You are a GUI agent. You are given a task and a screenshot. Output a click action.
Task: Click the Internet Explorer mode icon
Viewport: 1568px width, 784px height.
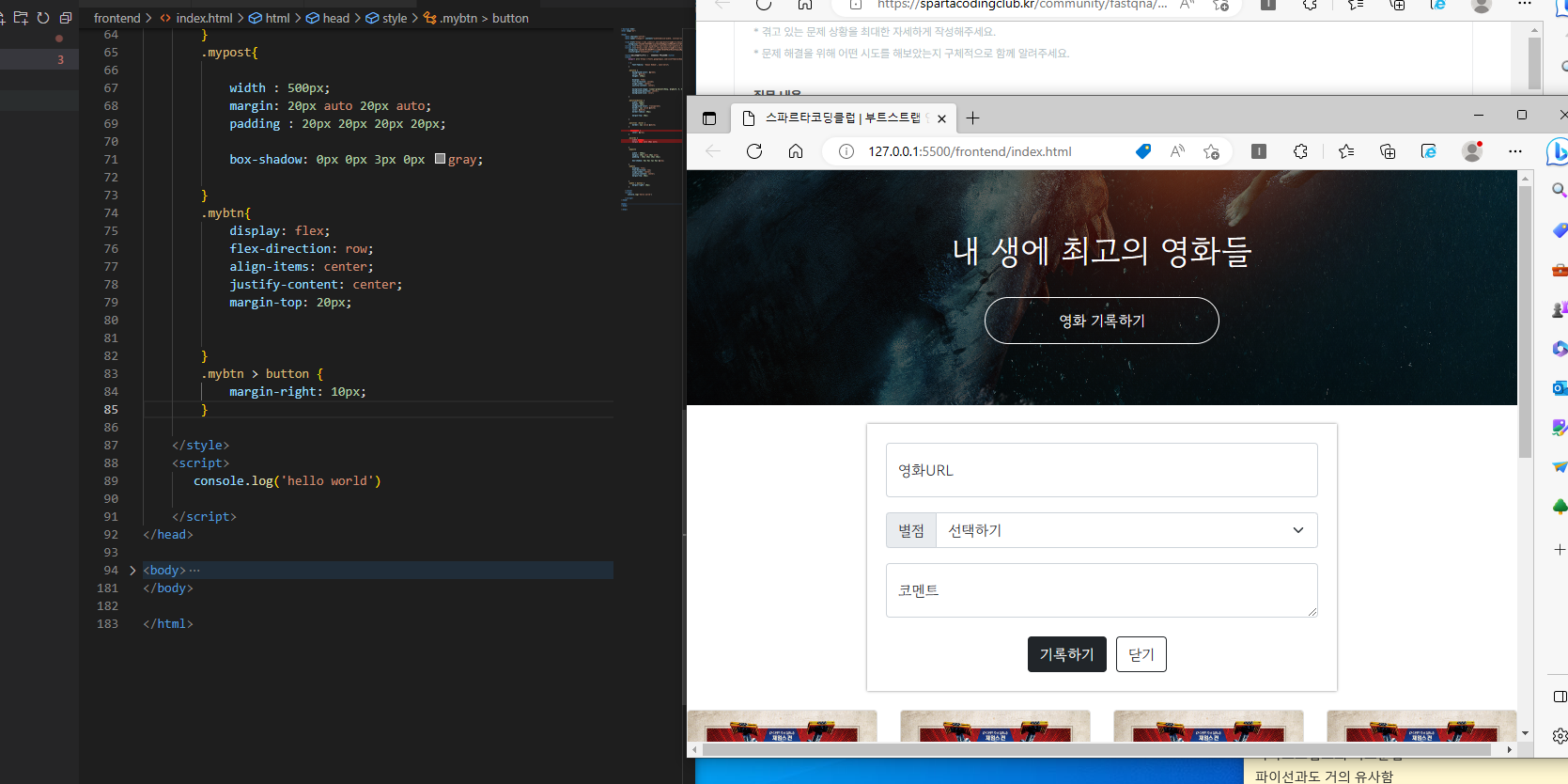tap(1429, 151)
